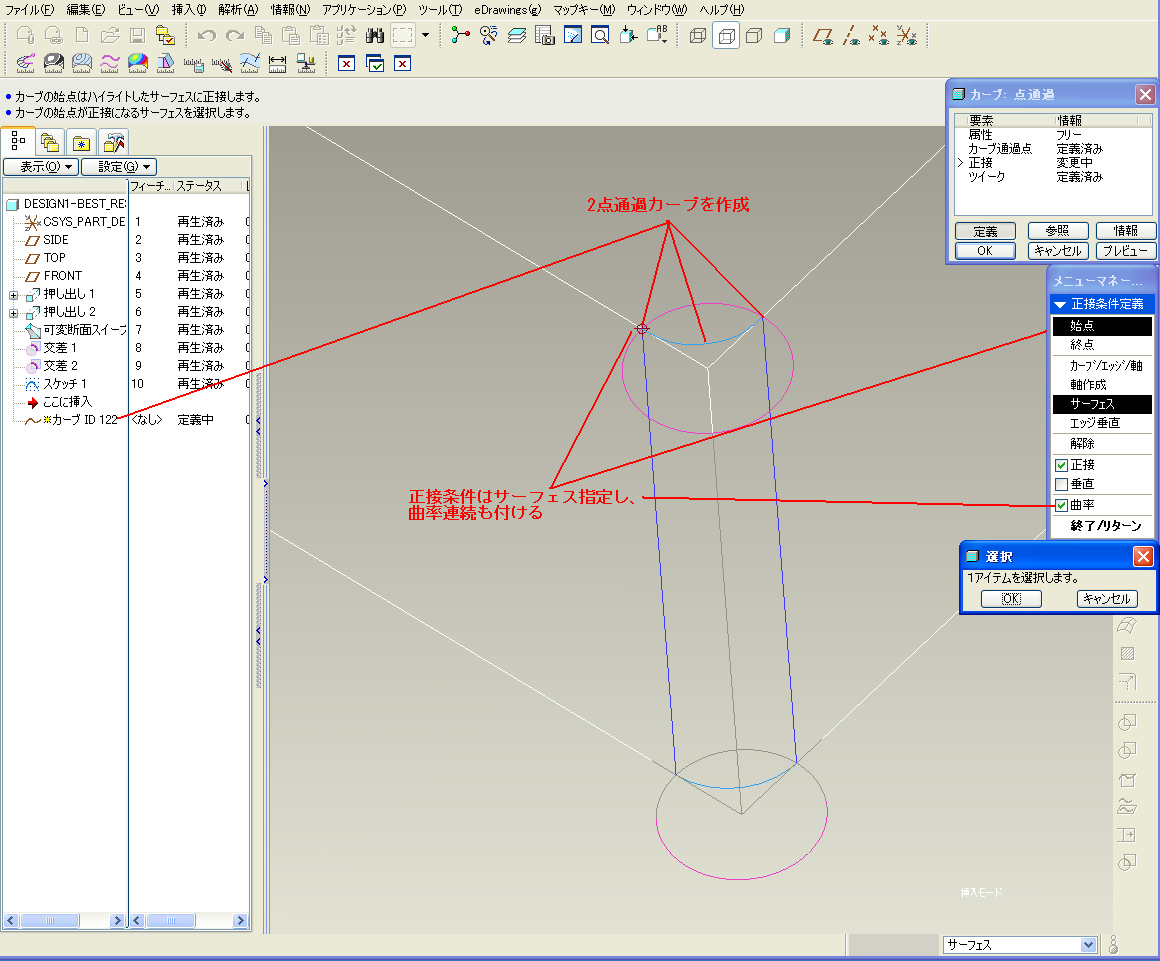Select 終点 in the menu manager
This screenshot has height=961, width=1160.
[x=1082, y=345]
